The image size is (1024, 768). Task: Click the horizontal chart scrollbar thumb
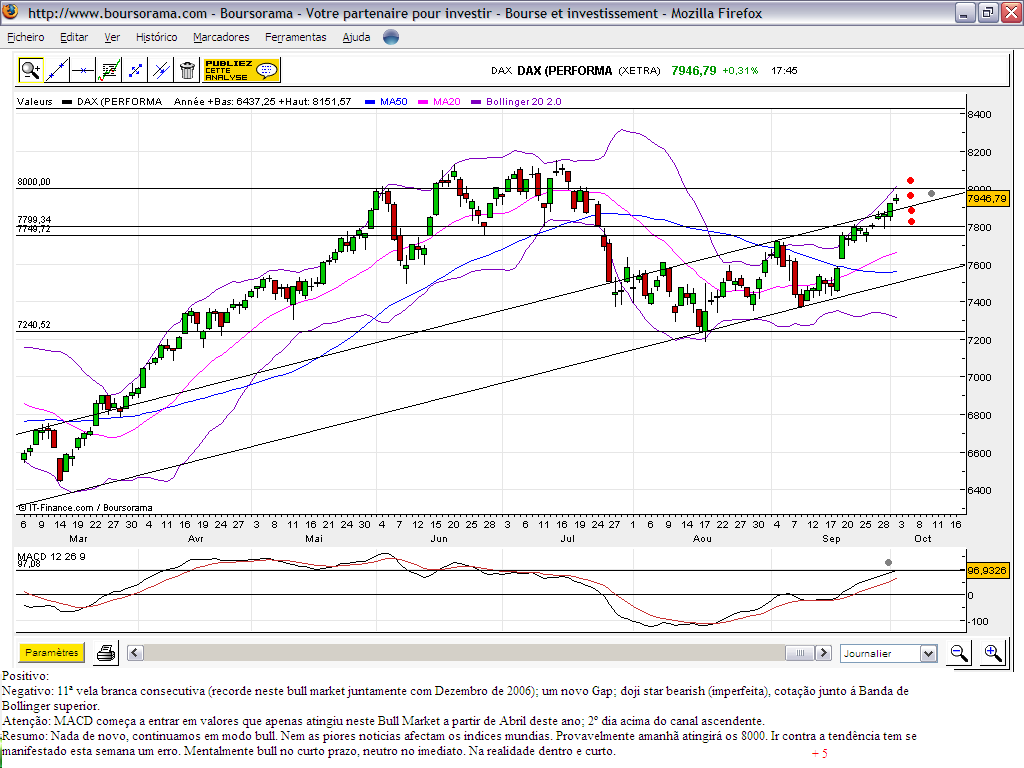pyautogui.click(x=800, y=652)
